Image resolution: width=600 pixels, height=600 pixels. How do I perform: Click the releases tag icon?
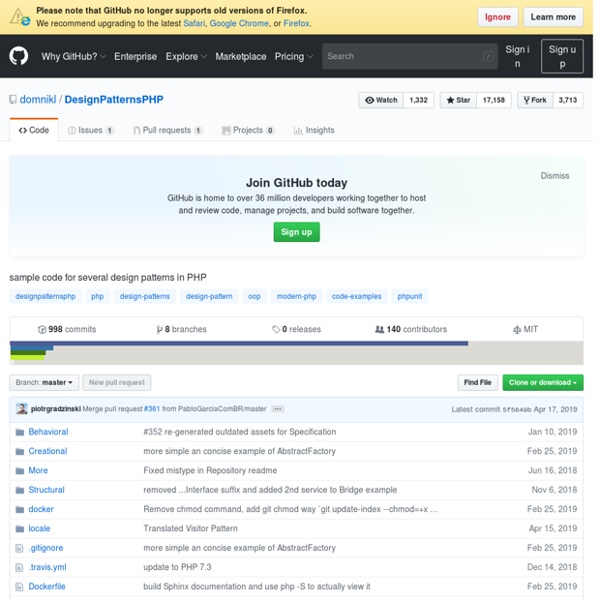pyautogui.click(x=276, y=329)
